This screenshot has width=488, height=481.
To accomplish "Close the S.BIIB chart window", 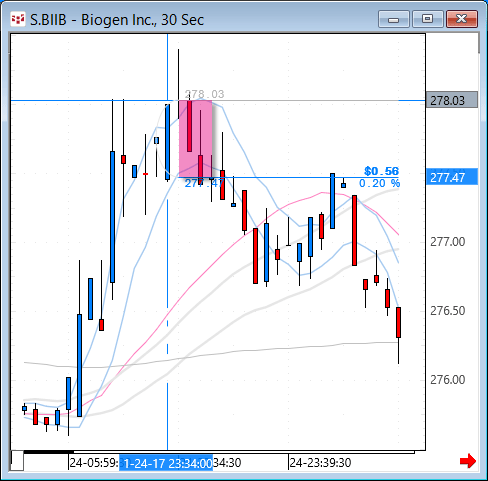I will tap(462, 19).
